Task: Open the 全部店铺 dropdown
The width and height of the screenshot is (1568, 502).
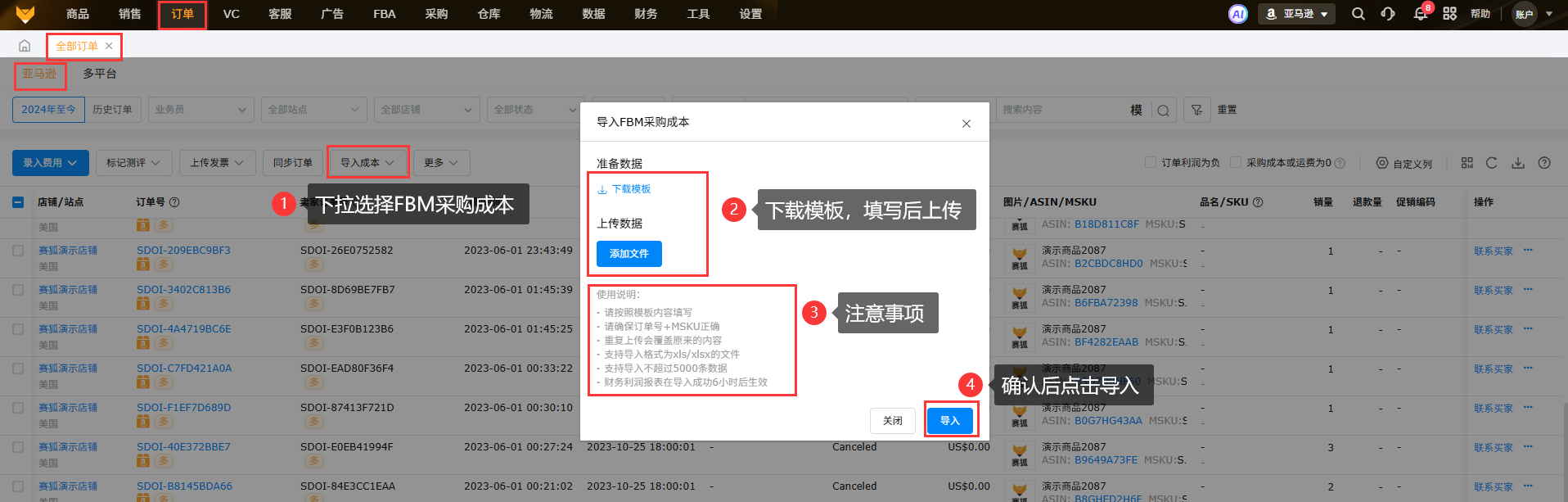Action: 427,110
